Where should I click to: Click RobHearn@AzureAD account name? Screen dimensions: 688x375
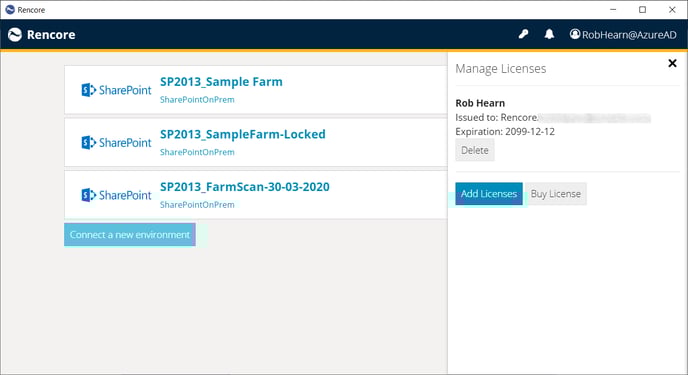pos(629,35)
